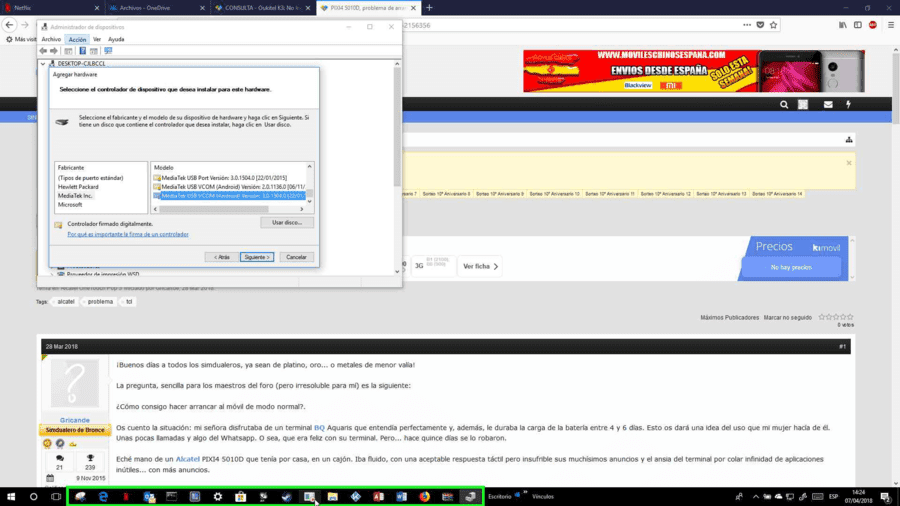Open the Archivo menu
This screenshot has width=900, height=506.
click(x=51, y=39)
